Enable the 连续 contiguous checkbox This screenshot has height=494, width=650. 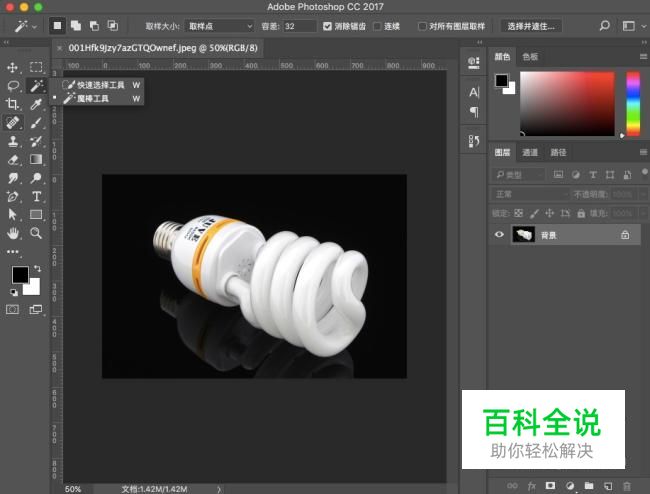(376, 26)
